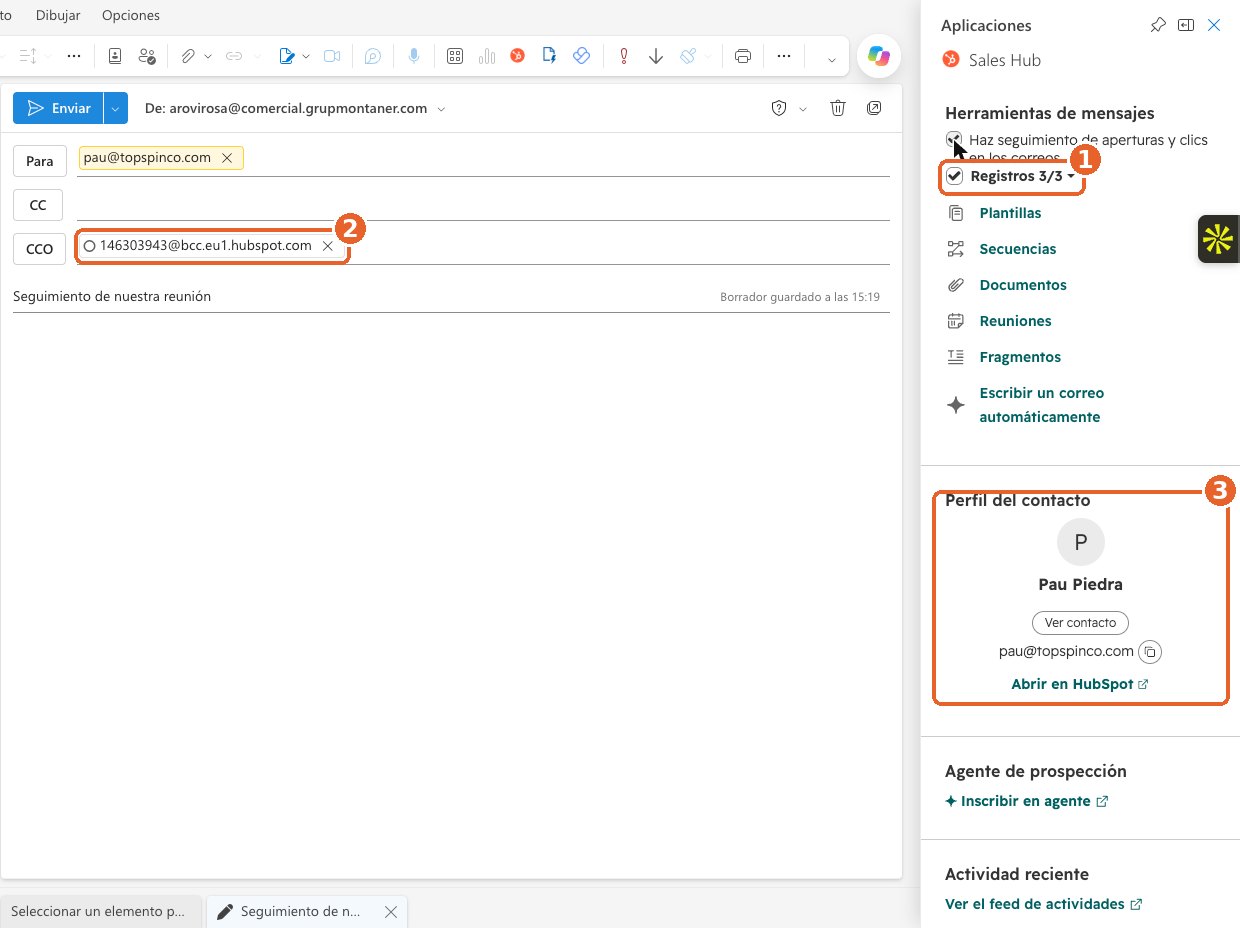The image size is (1240, 928).
Task: Switch to 'Seleccionar un elemento p...' bottom tab
Action: click(x=101, y=912)
